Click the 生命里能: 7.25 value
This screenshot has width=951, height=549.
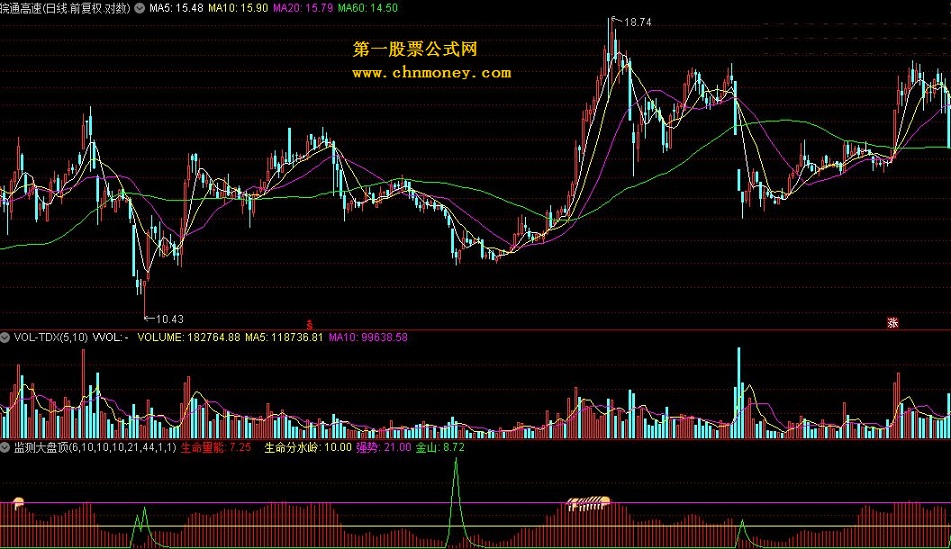pos(216,448)
